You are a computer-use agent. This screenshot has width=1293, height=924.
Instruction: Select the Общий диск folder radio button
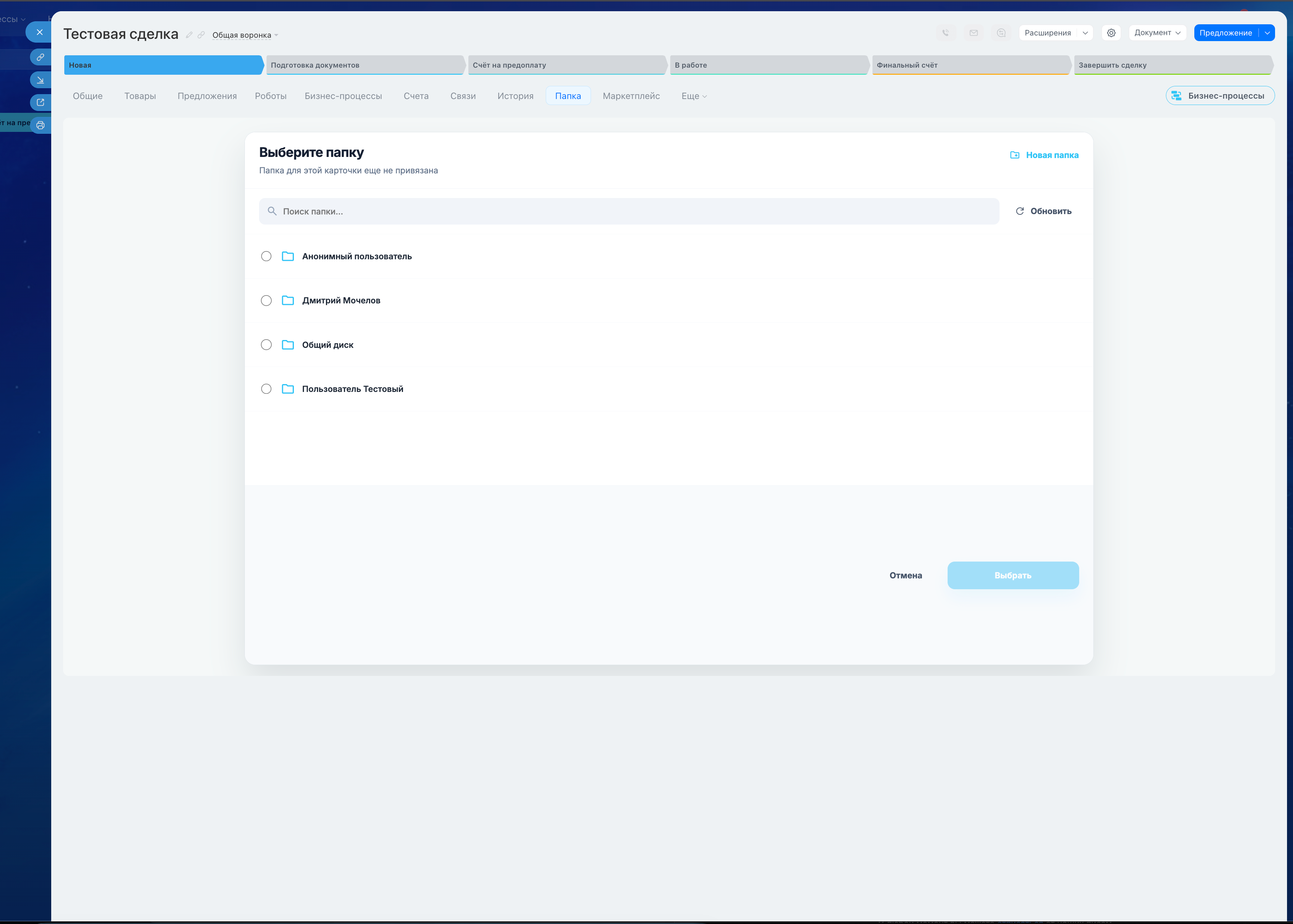267,345
